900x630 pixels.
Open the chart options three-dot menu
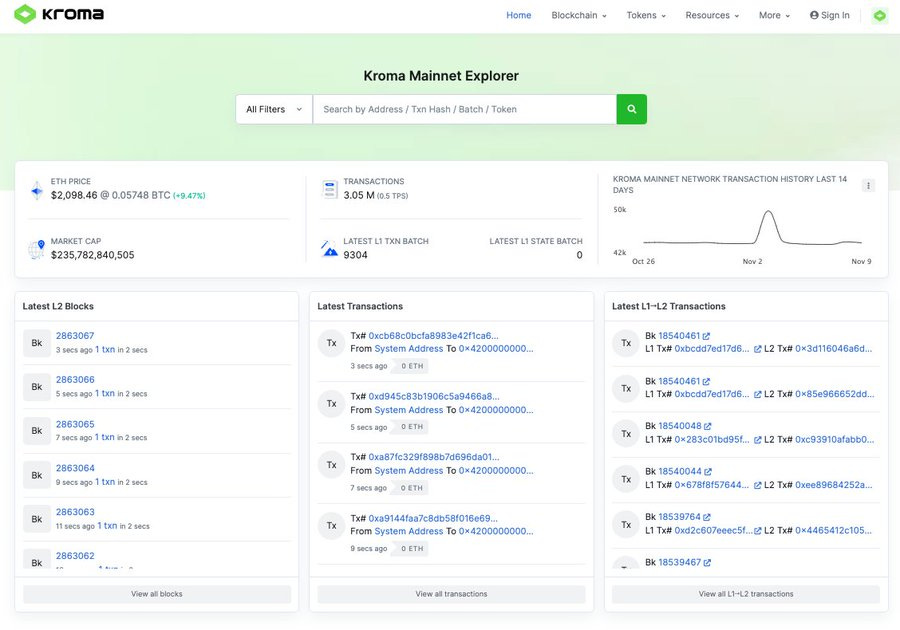[x=868, y=185]
